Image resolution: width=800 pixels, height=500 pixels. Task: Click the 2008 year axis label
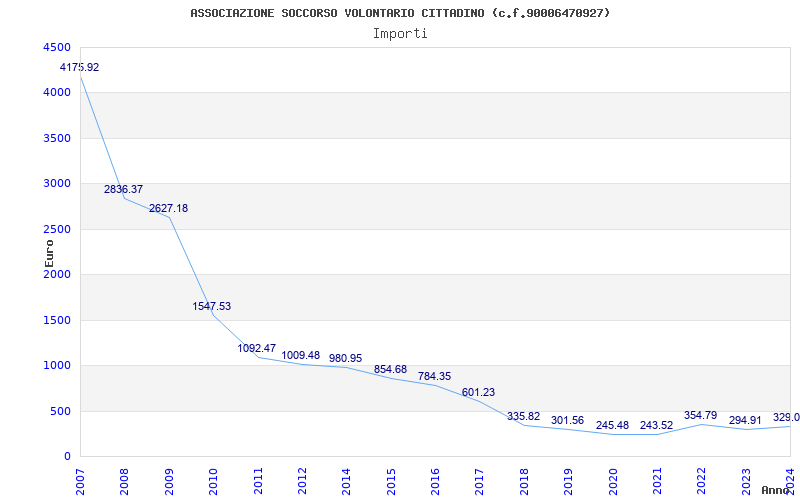(124, 481)
